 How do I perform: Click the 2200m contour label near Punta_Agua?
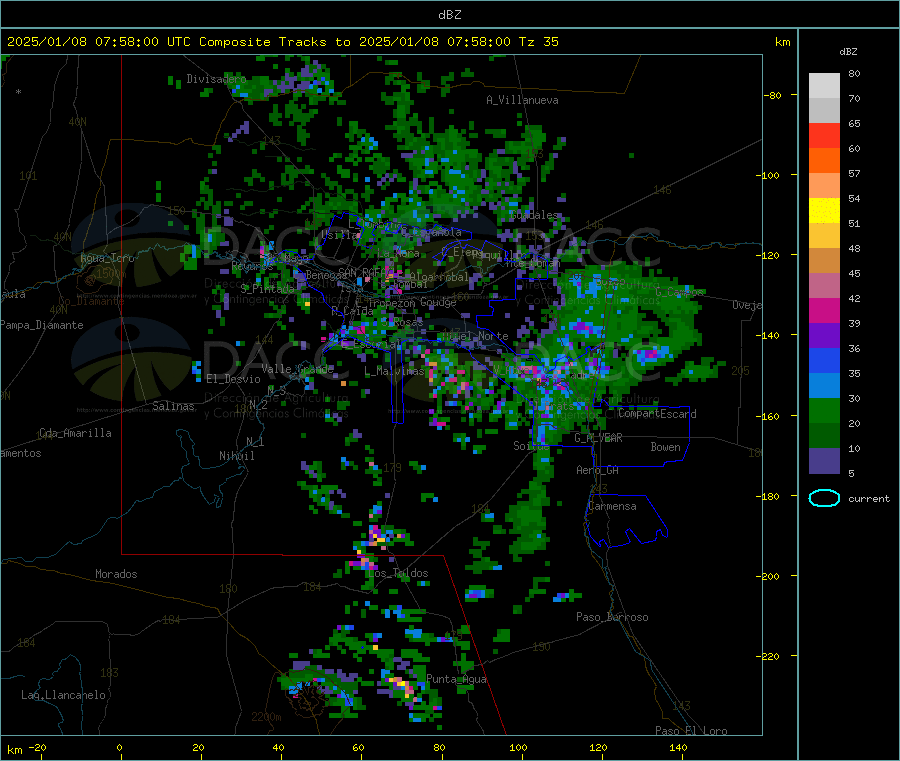point(266,717)
